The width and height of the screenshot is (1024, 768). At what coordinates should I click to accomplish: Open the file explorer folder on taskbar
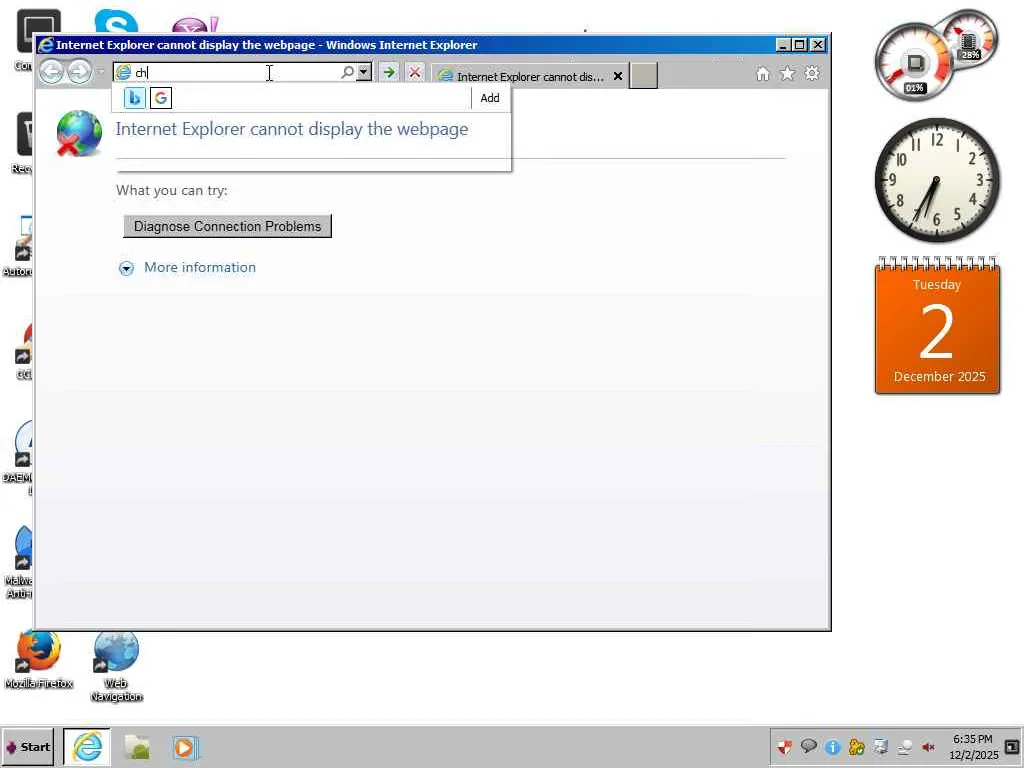[137, 747]
